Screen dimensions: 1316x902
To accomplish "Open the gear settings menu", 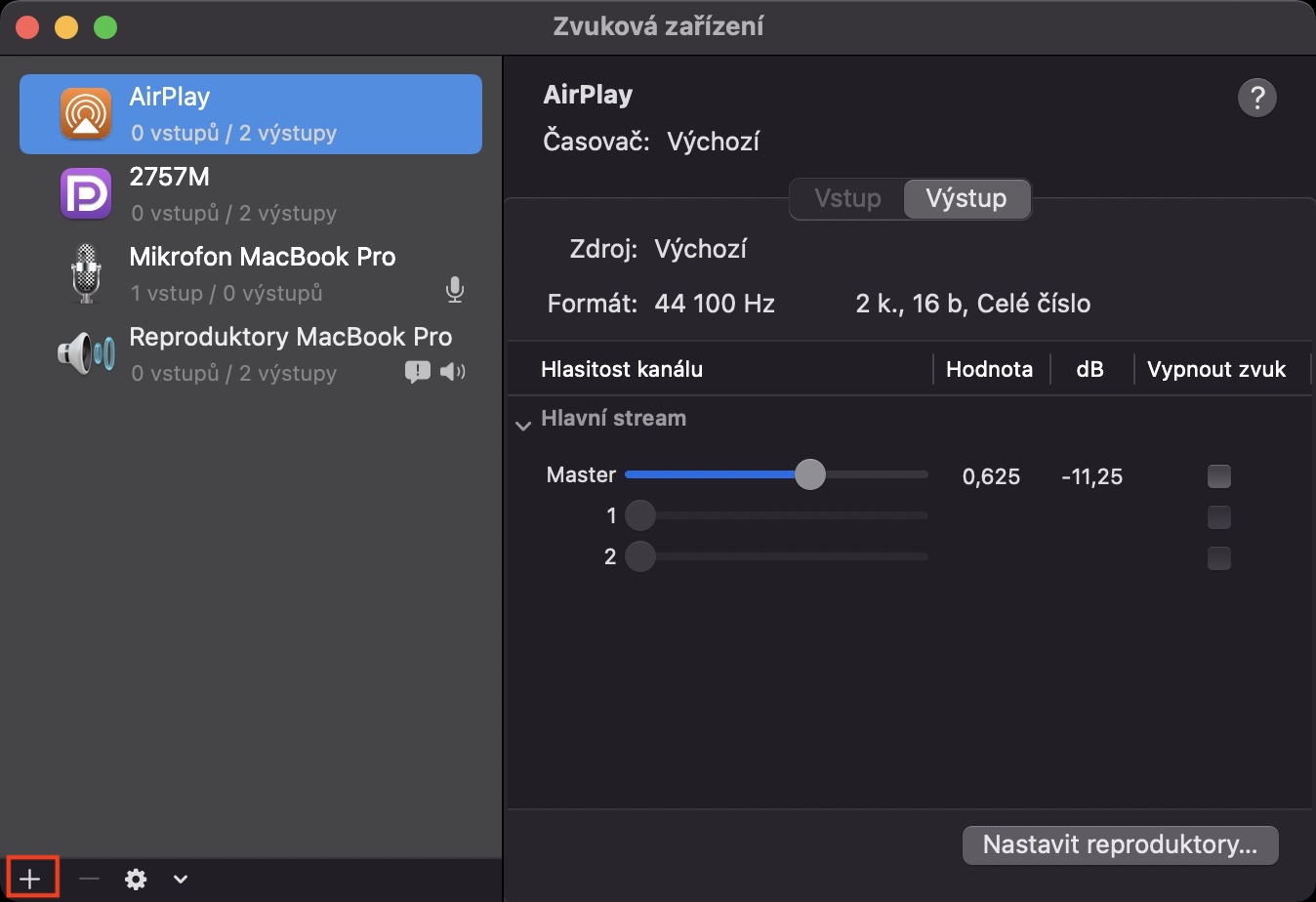I will pyautogui.click(x=136, y=879).
